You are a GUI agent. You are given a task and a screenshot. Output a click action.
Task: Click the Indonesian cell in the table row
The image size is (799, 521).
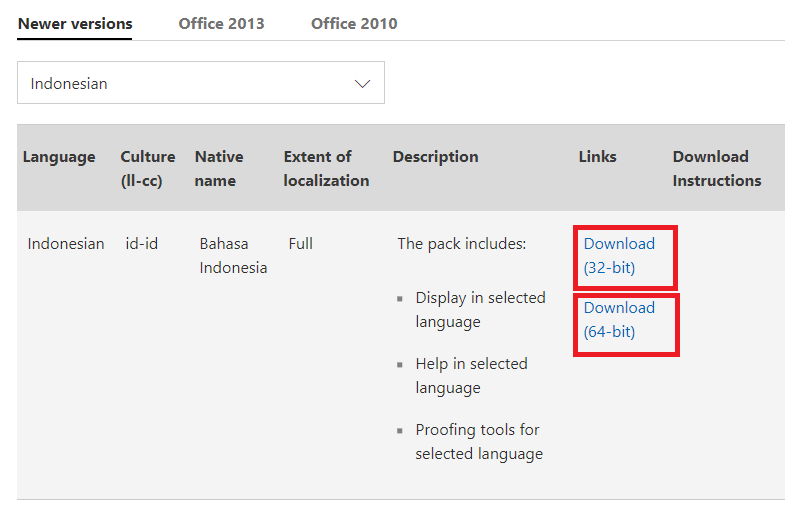66,244
